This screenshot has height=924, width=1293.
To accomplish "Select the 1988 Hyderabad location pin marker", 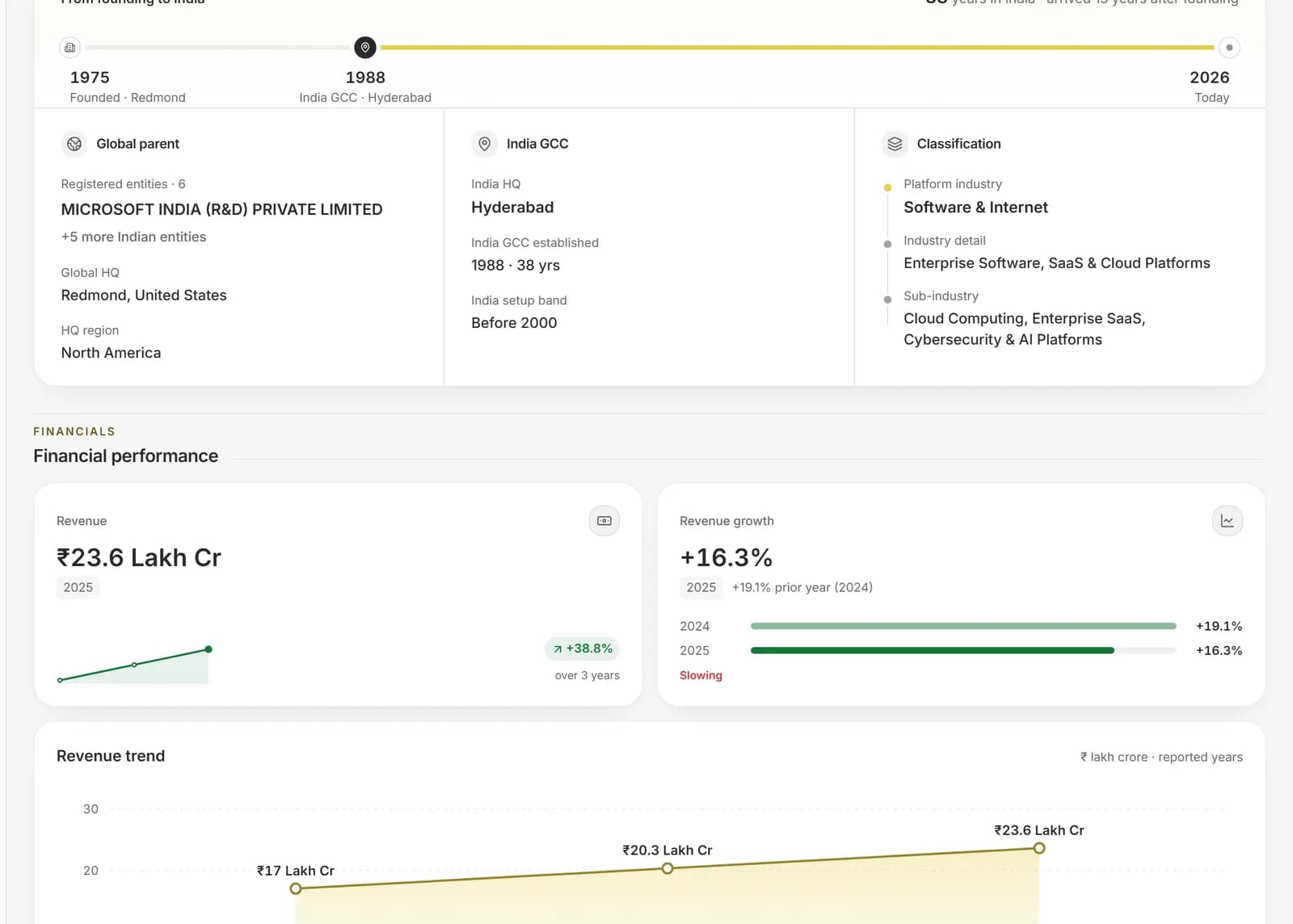I will 365,48.
